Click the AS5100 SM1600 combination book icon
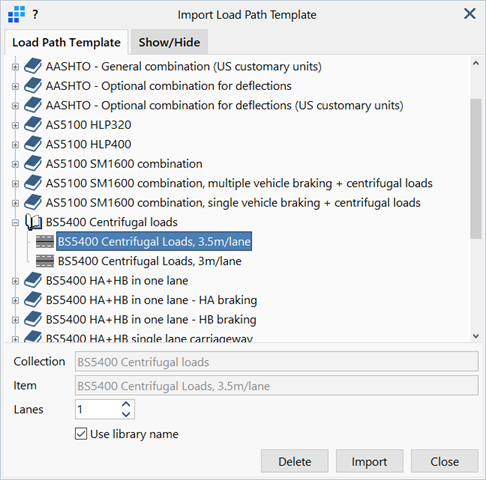 click(33, 164)
